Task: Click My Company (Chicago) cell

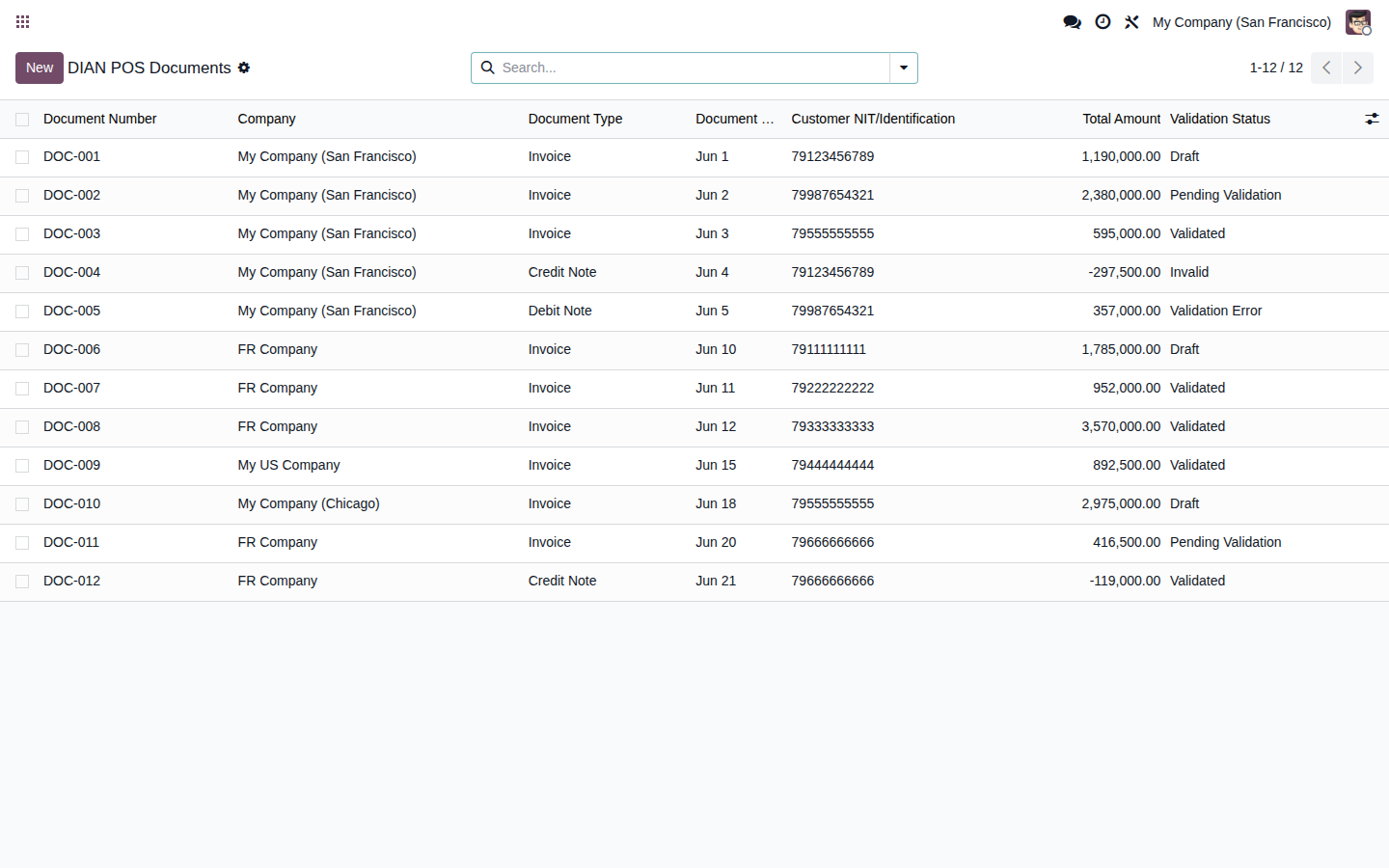Action: 309,503
